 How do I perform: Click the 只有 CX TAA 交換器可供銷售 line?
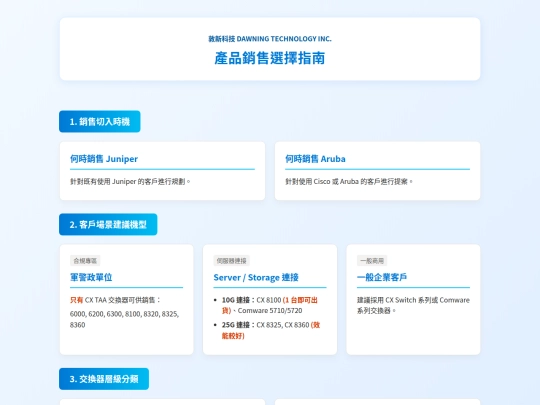[x=115, y=300]
